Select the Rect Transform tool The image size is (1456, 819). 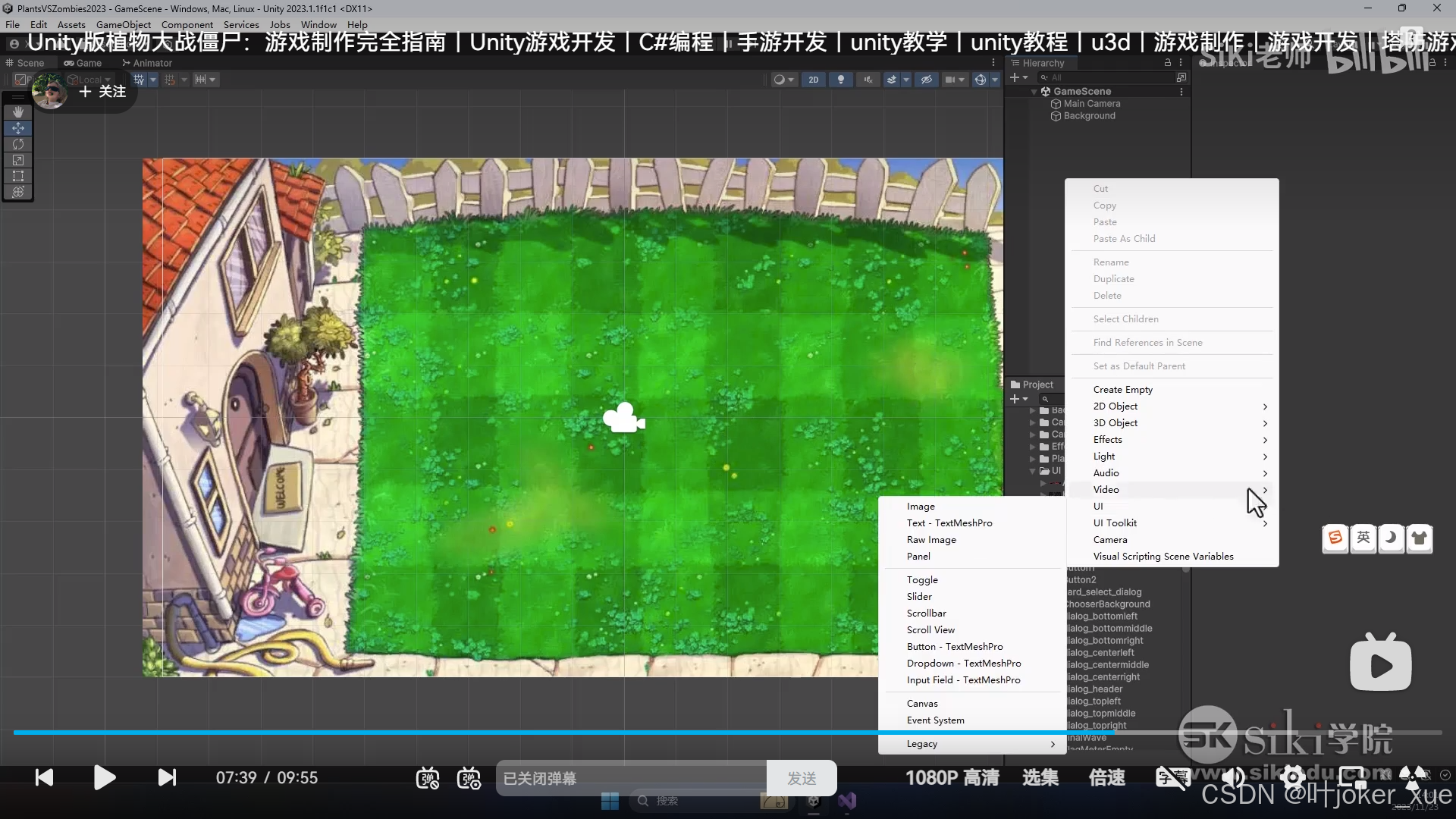click(18, 176)
